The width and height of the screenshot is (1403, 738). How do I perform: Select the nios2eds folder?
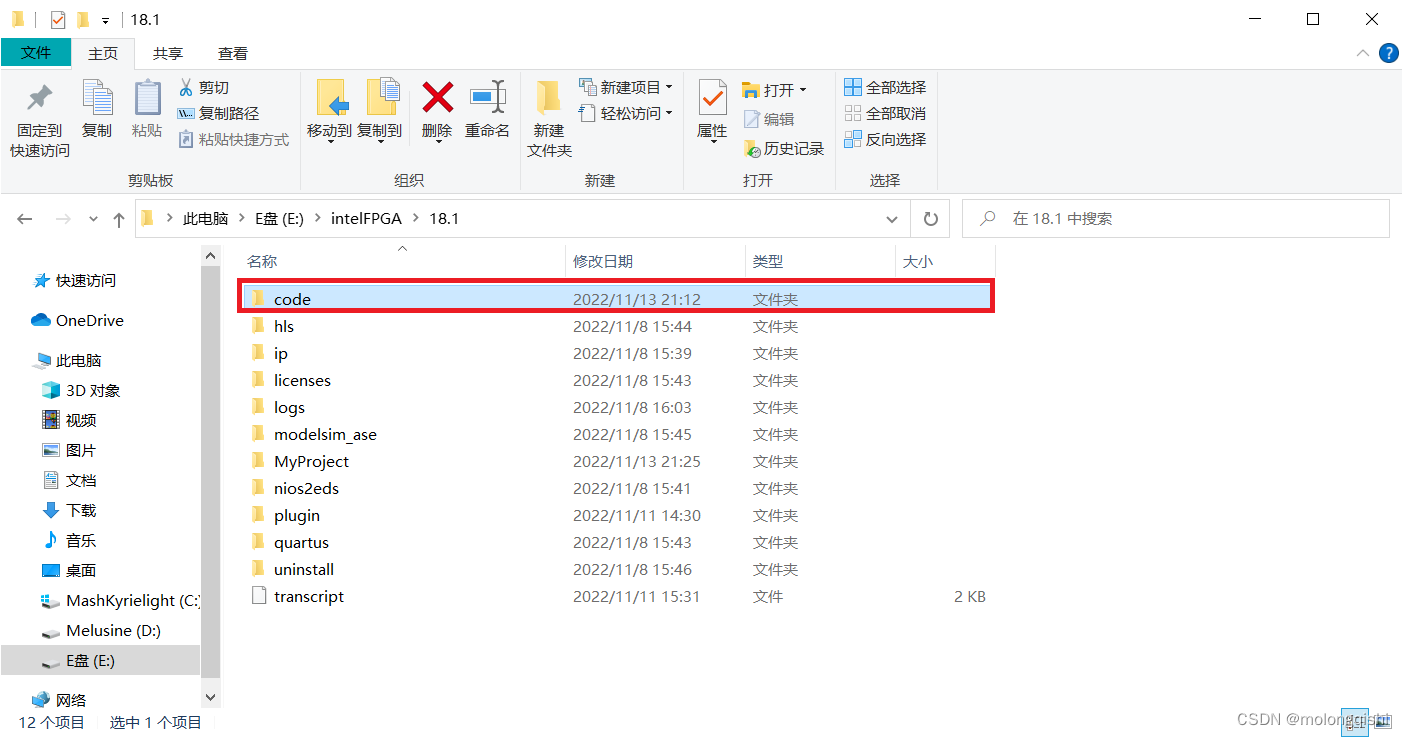coord(616,488)
